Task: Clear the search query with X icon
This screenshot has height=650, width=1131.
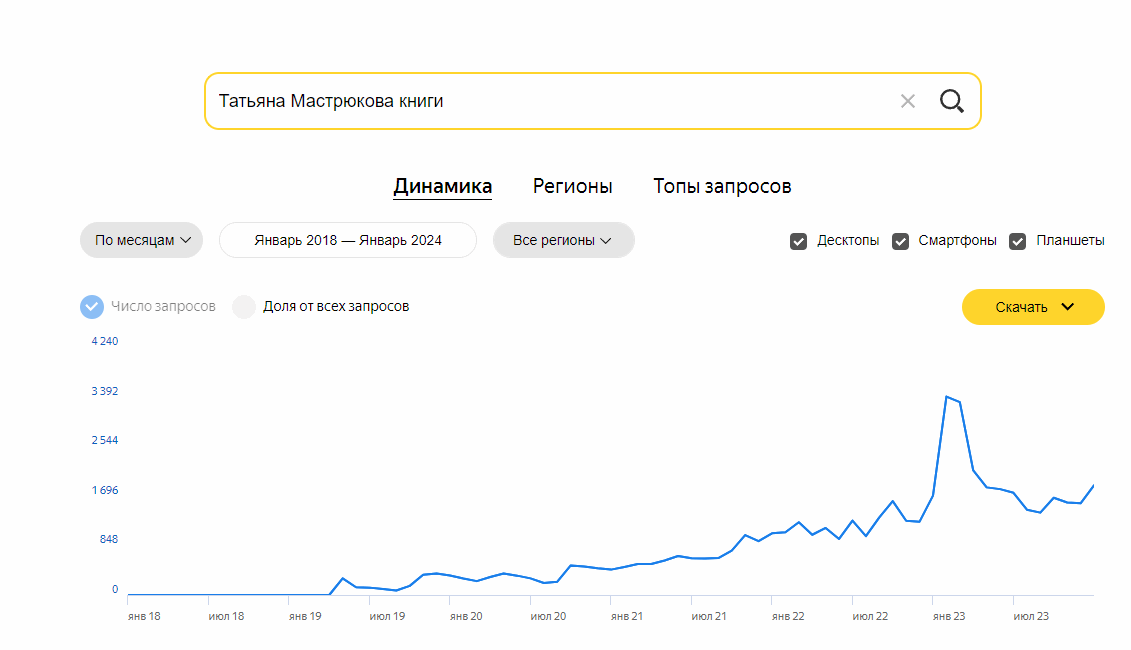Action: [x=908, y=101]
